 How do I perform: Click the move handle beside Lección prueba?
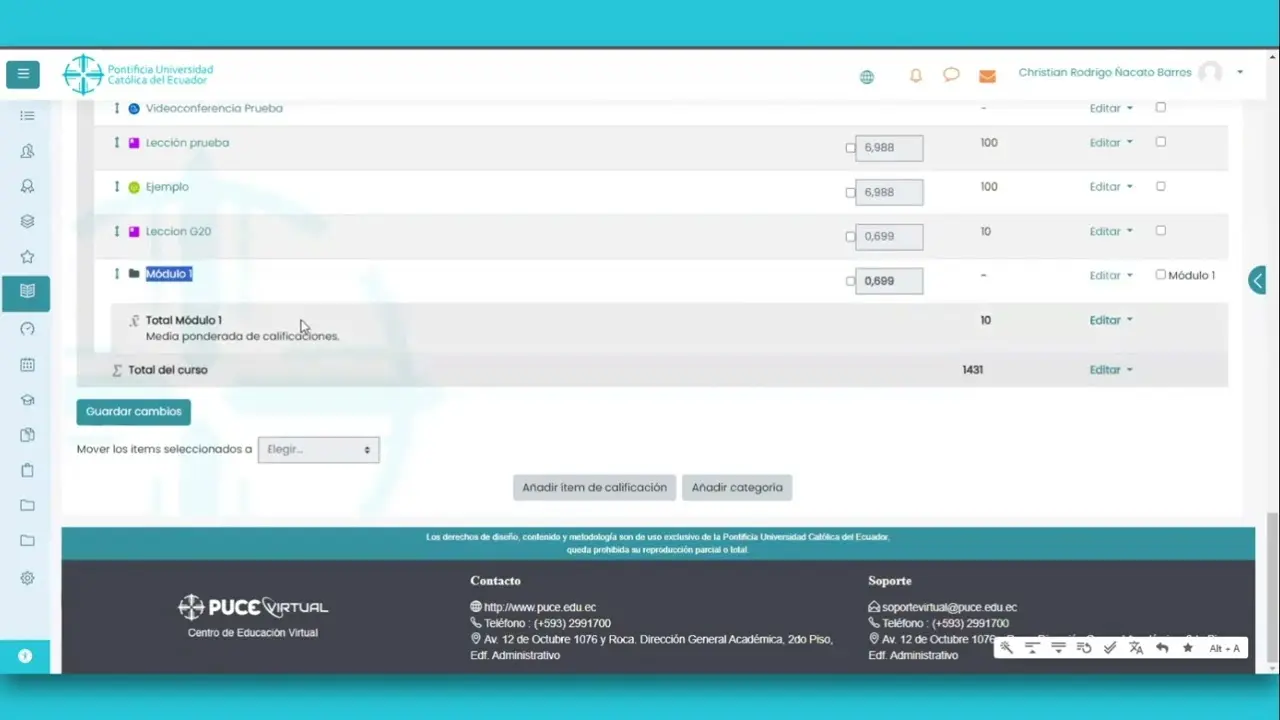click(116, 143)
